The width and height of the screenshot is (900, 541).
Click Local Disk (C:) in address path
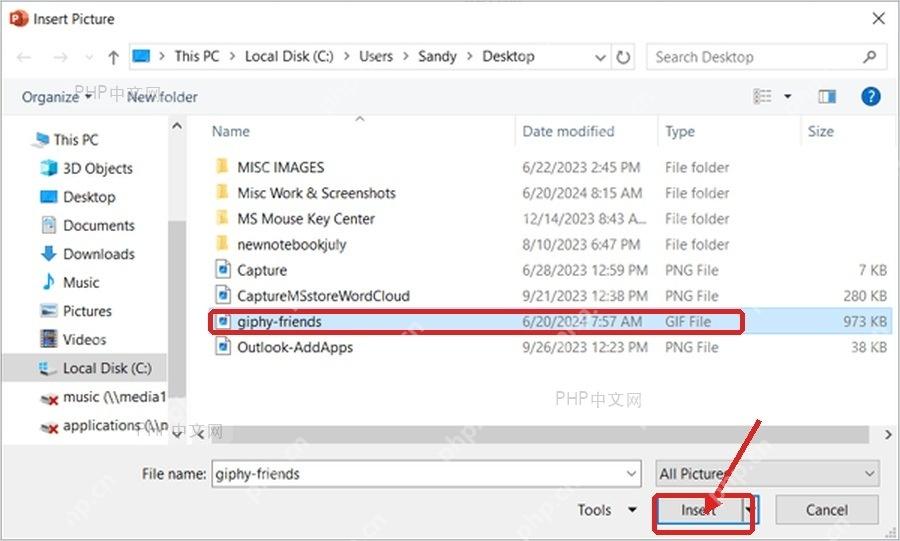pos(289,56)
